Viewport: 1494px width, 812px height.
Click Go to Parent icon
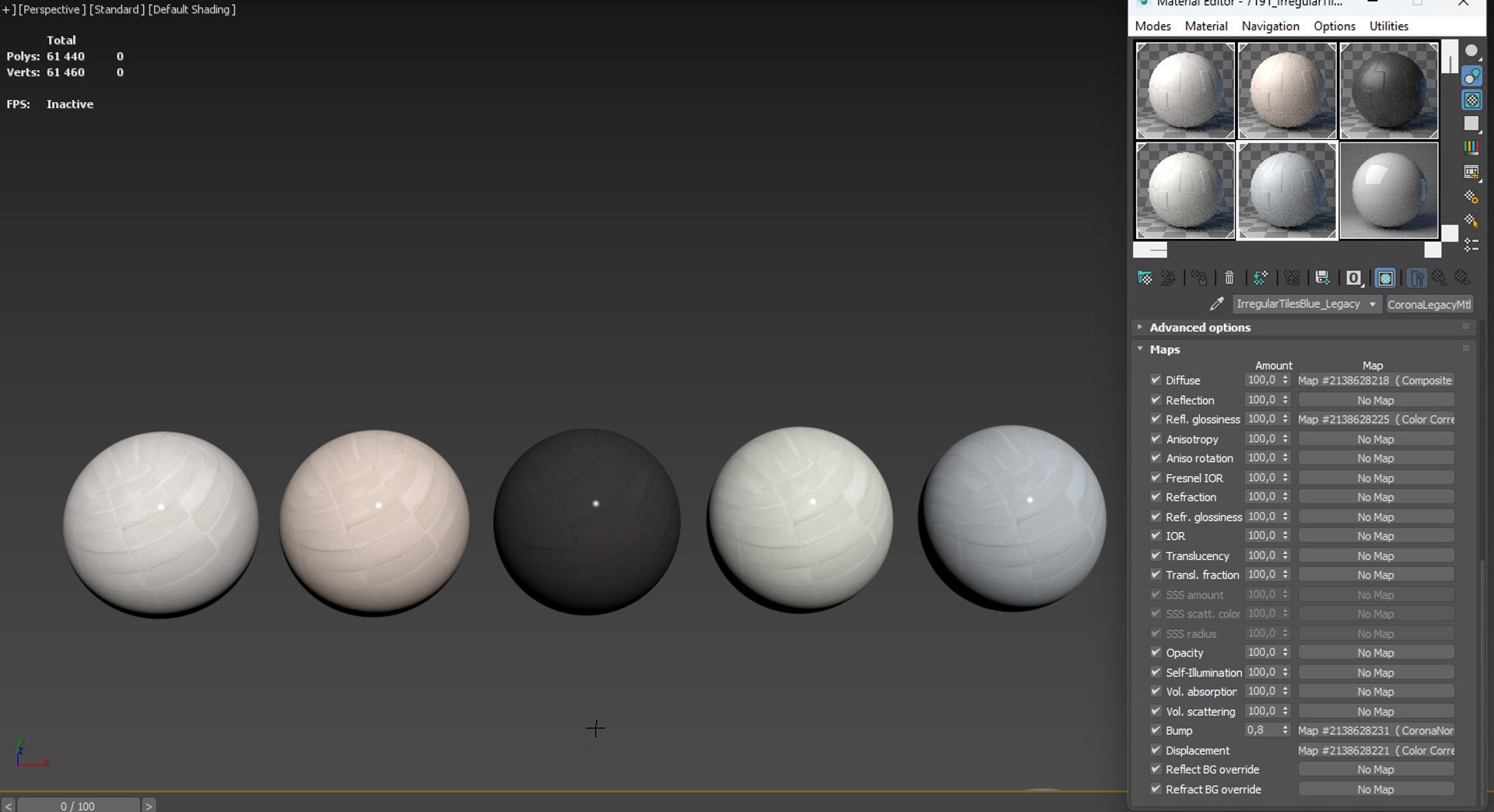point(1440,278)
